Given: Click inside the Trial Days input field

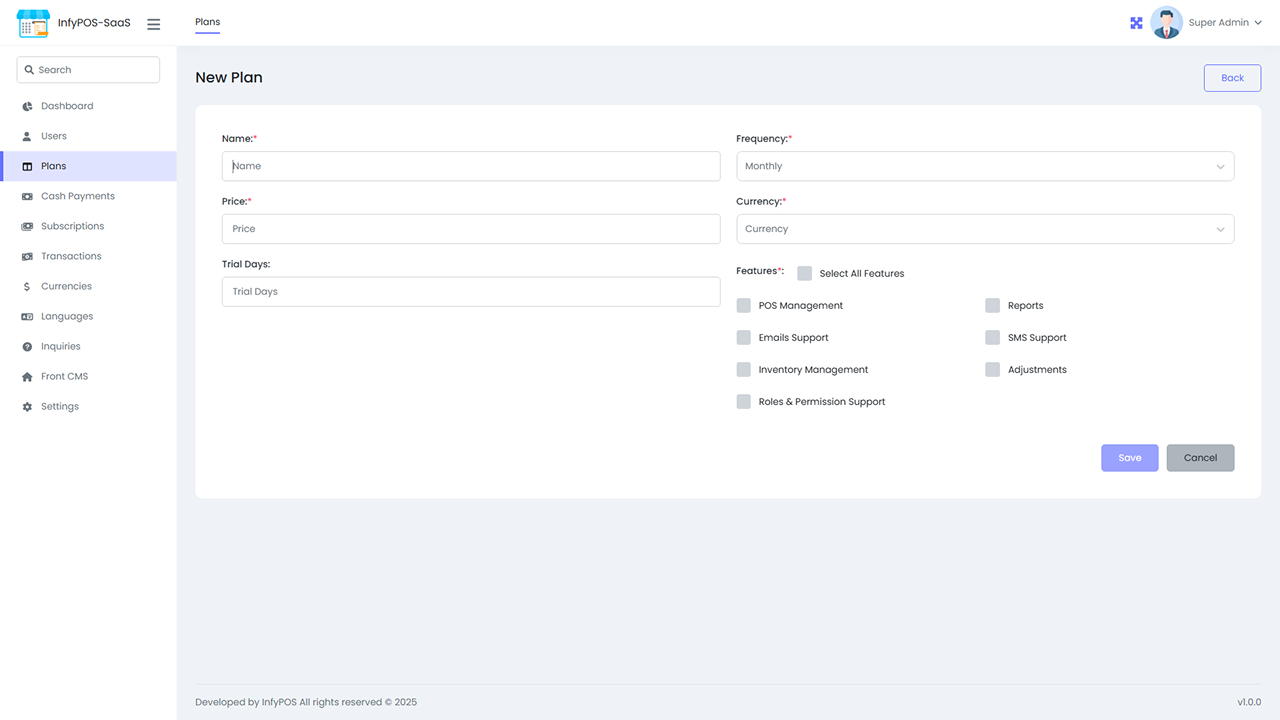Looking at the screenshot, I should pyautogui.click(x=470, y=291).
